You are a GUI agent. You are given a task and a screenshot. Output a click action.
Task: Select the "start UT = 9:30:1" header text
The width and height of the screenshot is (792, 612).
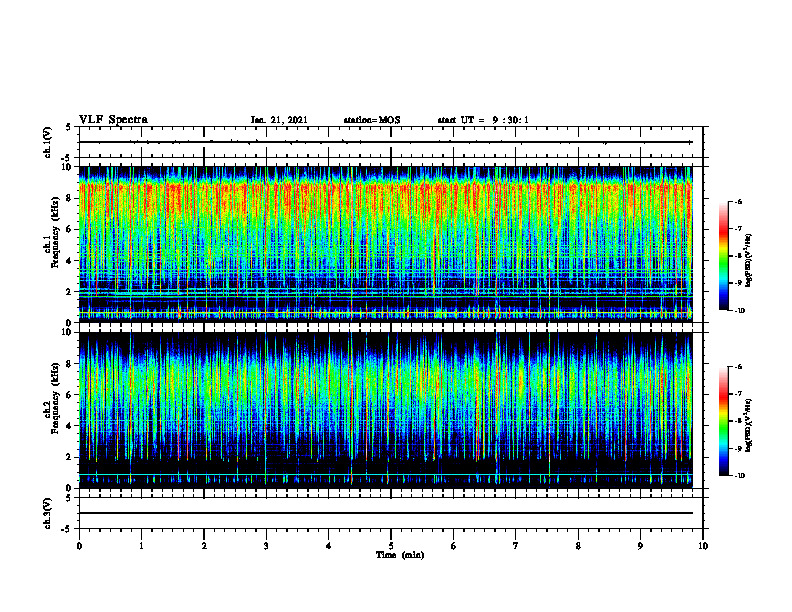[x=483, y=120]
